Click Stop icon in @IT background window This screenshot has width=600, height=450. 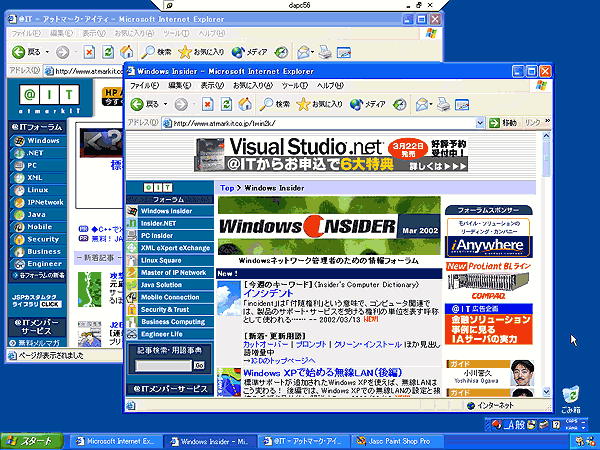click(x=89, y=52)
